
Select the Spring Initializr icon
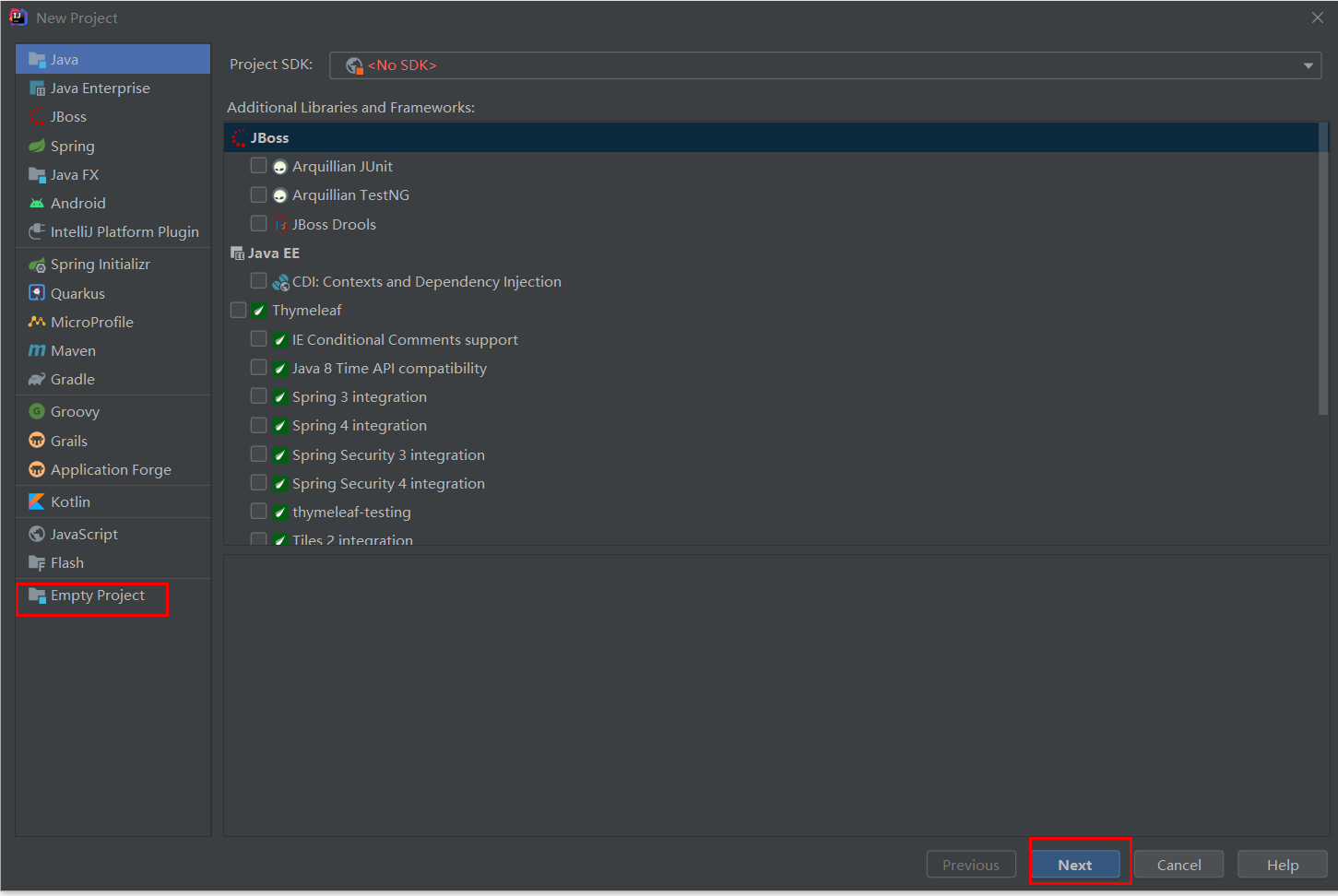(37, 265)
